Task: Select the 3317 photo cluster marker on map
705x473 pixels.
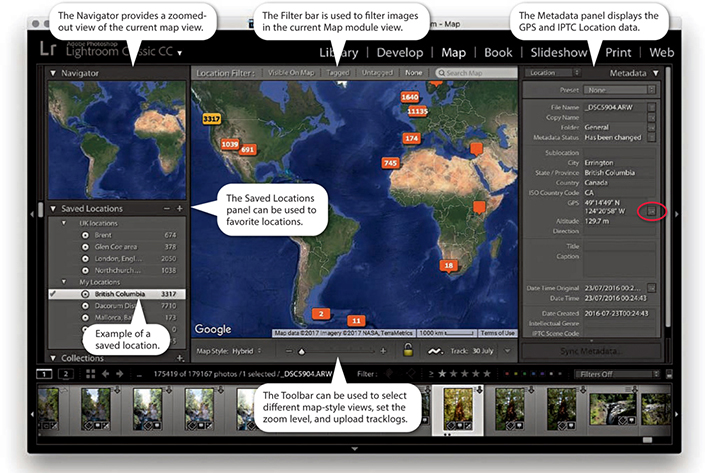Action: pyautogui.click(x=211, y=119)
